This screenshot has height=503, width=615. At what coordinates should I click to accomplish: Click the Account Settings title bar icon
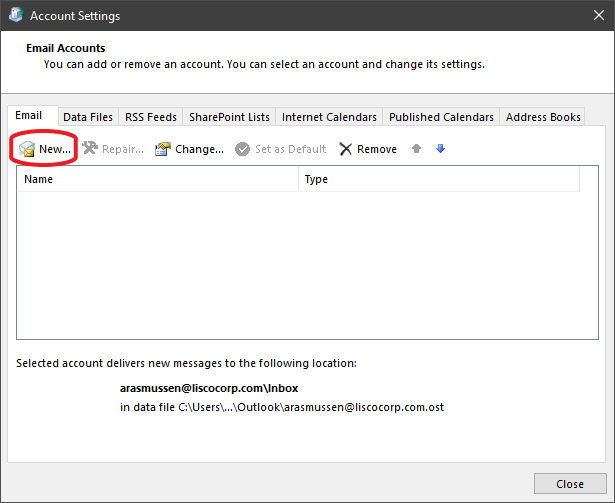(x=16, y=16)
